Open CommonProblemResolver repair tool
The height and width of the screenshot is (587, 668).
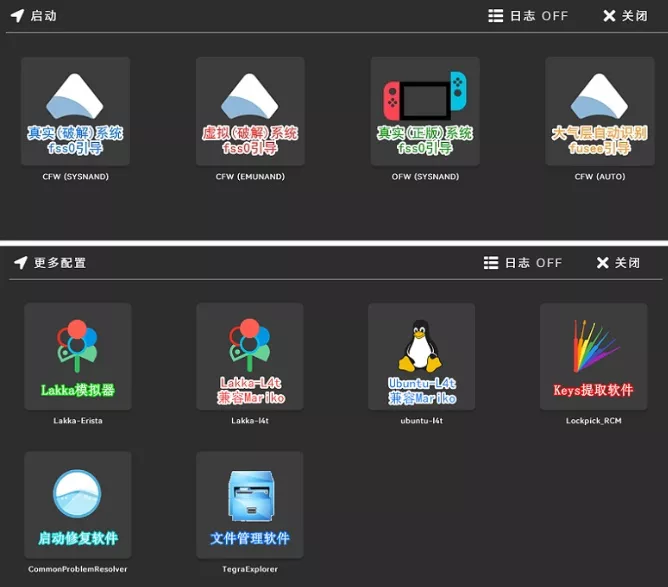78,505
